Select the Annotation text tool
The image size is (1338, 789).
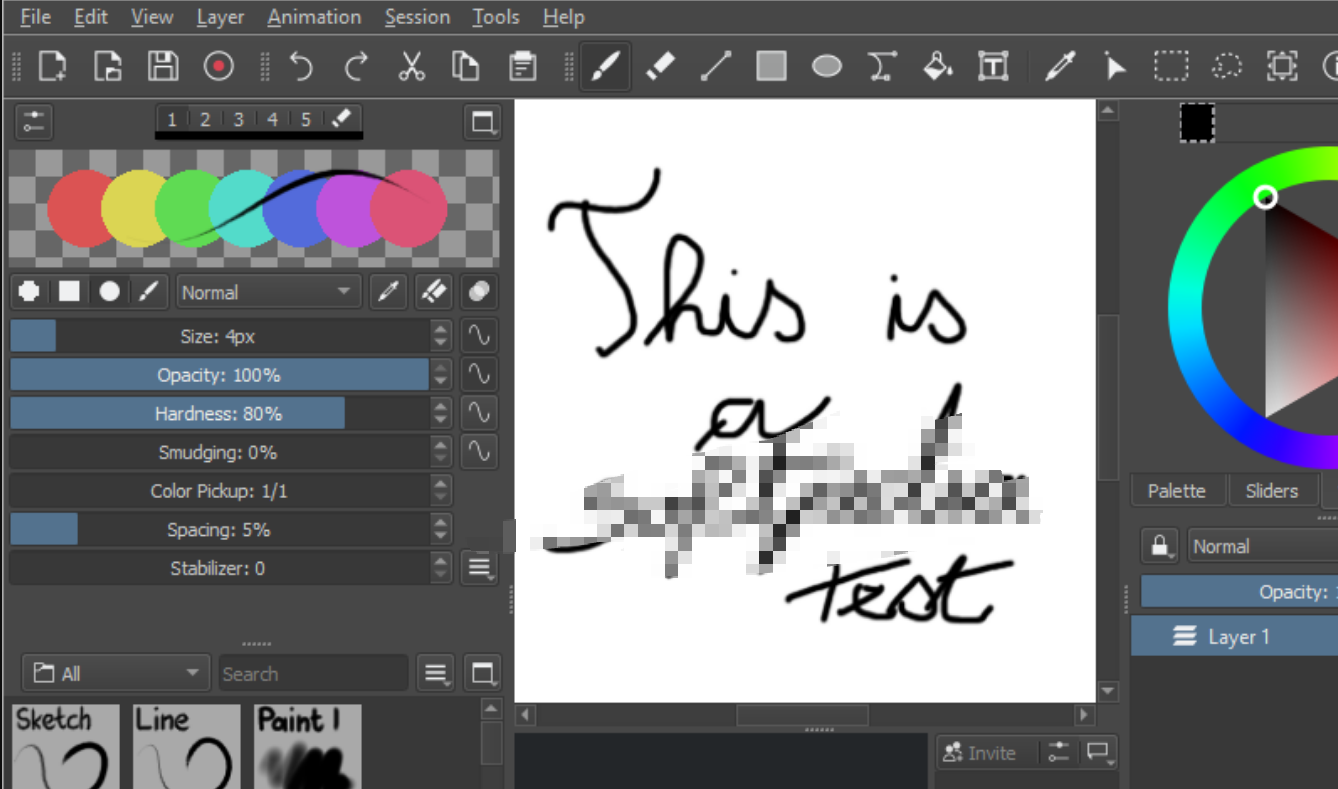(993, 66)
